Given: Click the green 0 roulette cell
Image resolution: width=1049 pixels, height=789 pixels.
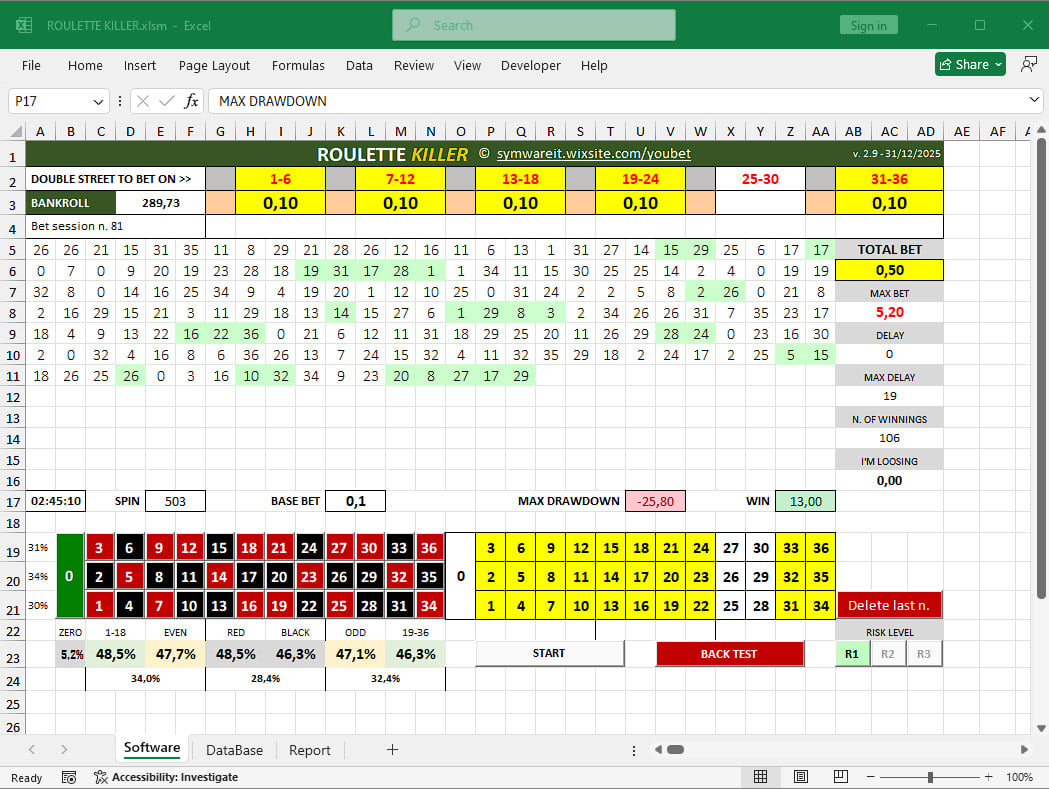Looking at the screenshot, I should coord(70,576).
